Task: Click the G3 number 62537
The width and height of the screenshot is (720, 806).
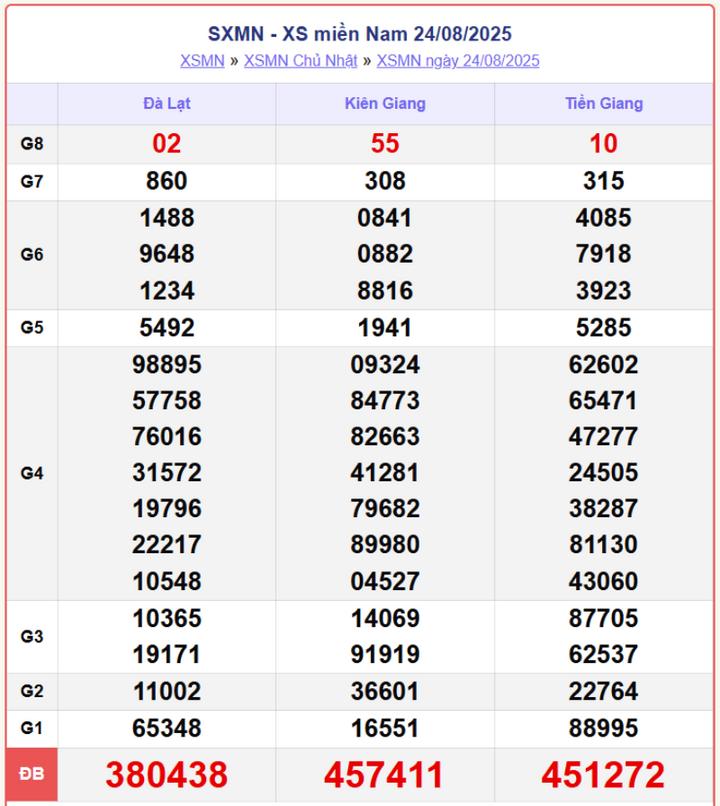Action: 603,655
